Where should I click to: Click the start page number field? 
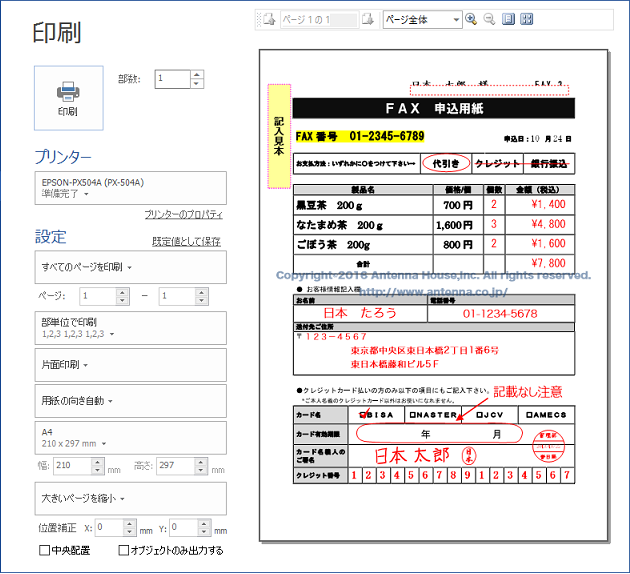(x=98, y=296)
